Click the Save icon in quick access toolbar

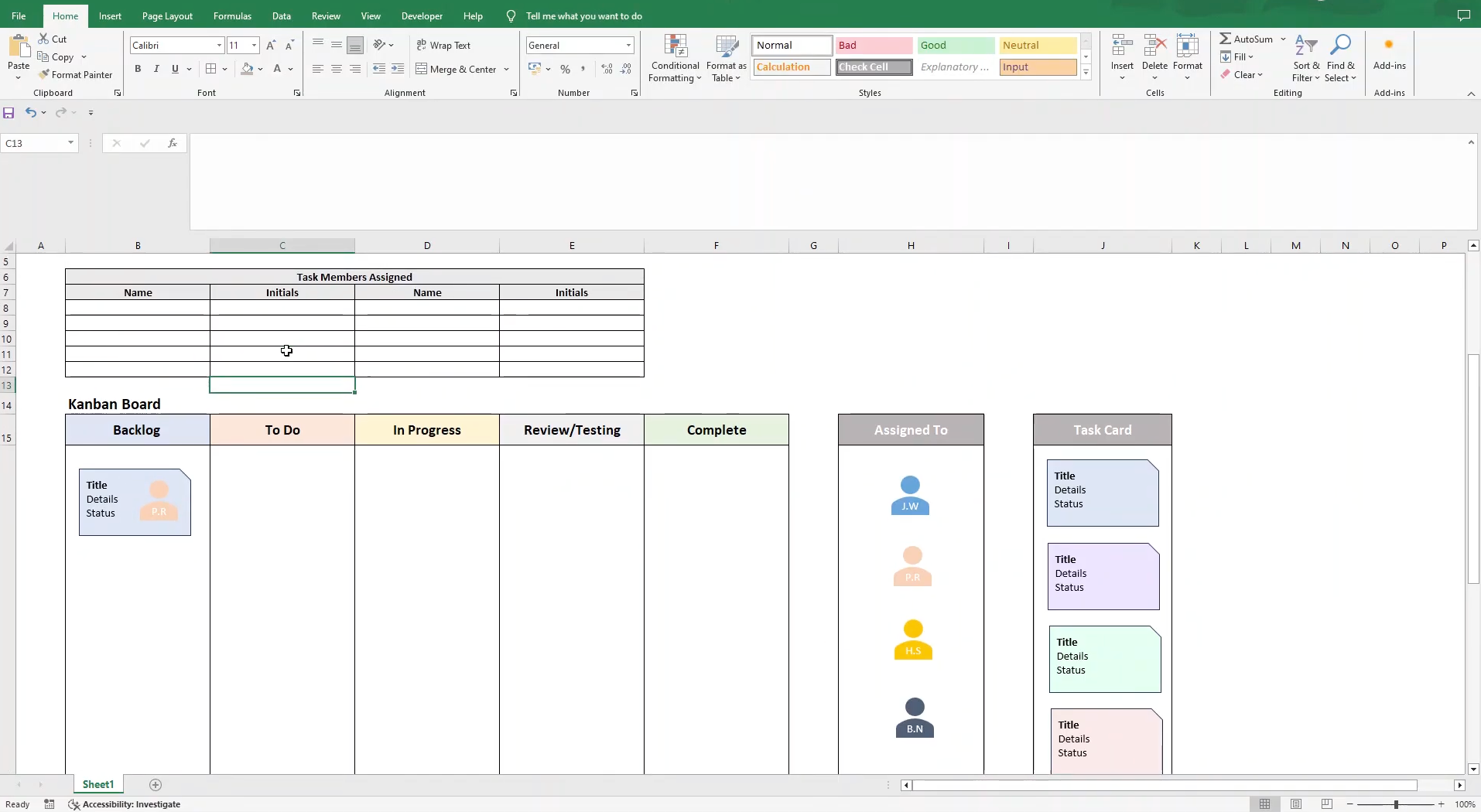pos(9,113)
